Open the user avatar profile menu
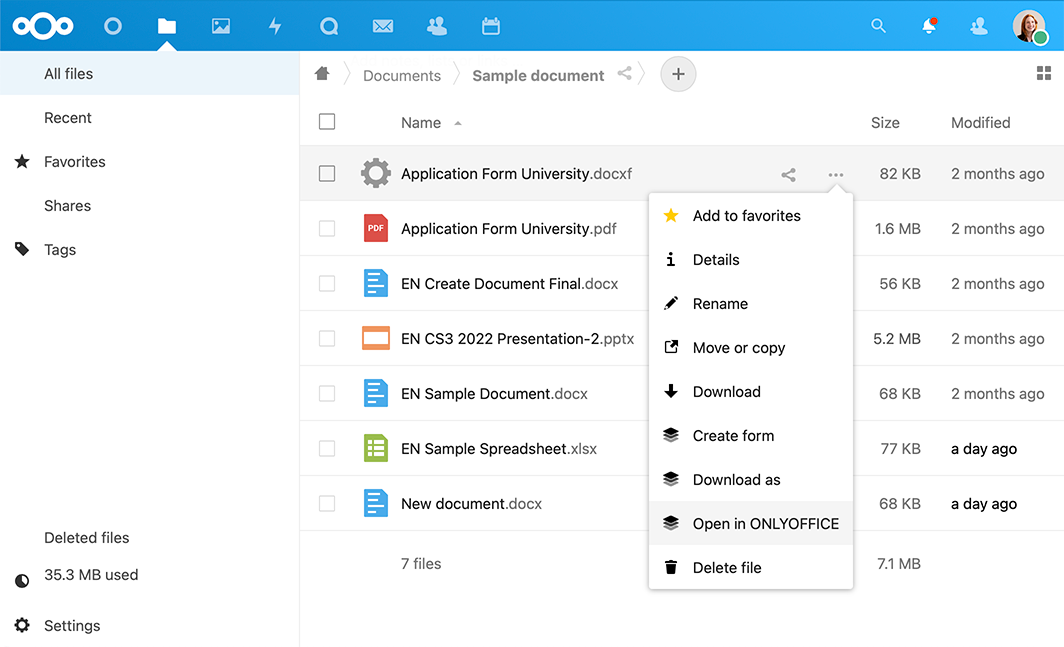Viewport: 1064px width, 647px height. click(x=1029, y=26)
